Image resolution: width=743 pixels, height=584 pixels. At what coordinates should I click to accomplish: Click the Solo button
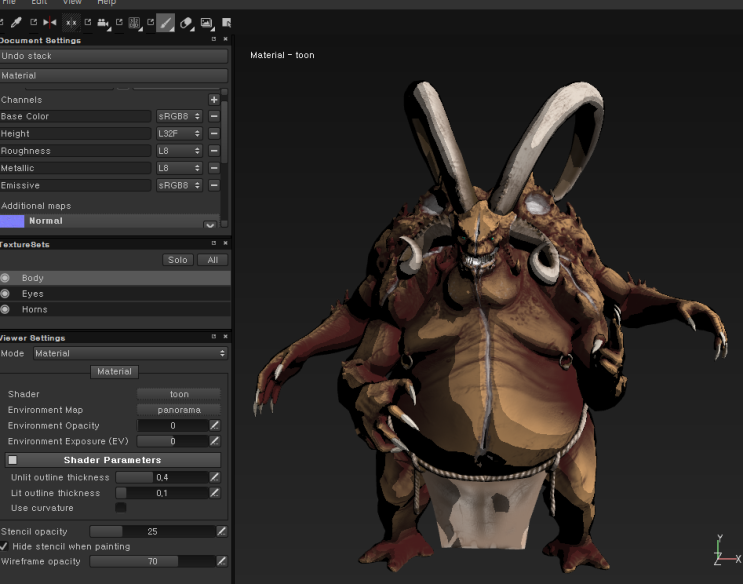pyautogui.click(x=178, y=260)
